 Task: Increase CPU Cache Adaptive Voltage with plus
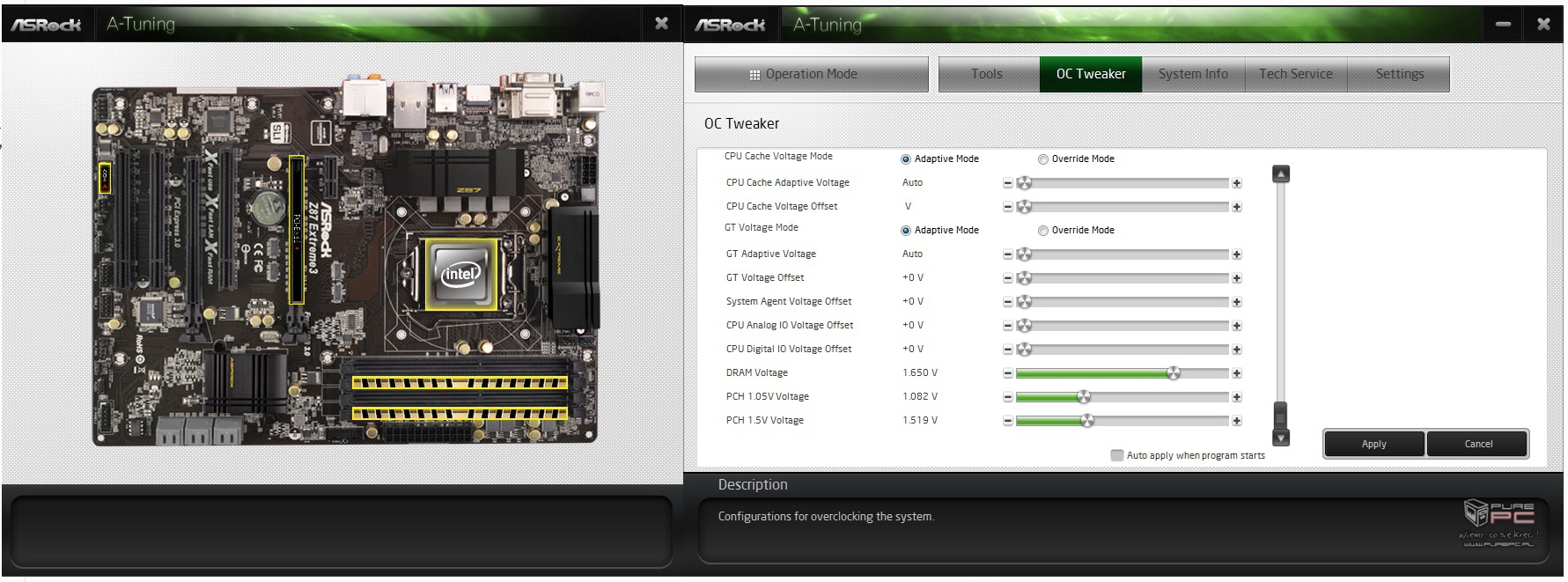pyautogui.click(x=1237, y=183)
